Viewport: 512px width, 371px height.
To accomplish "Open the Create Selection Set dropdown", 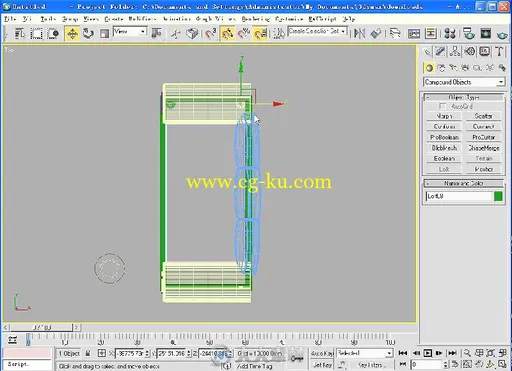I will [x=318, y=31].
